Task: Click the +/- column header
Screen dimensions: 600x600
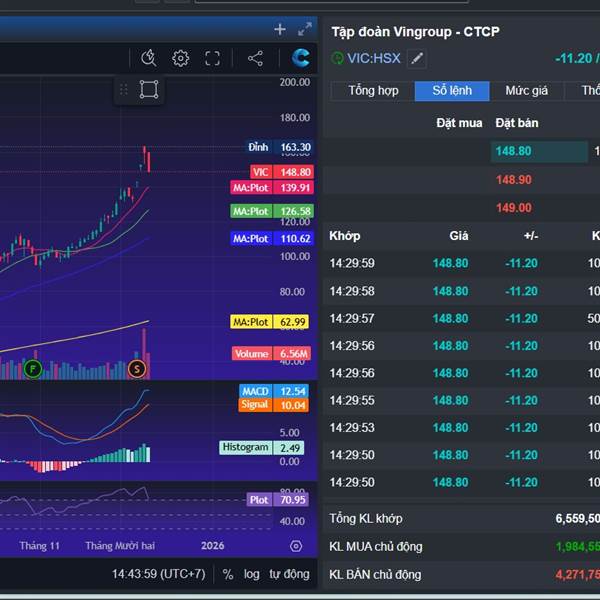Action: [x=531, y=236]
